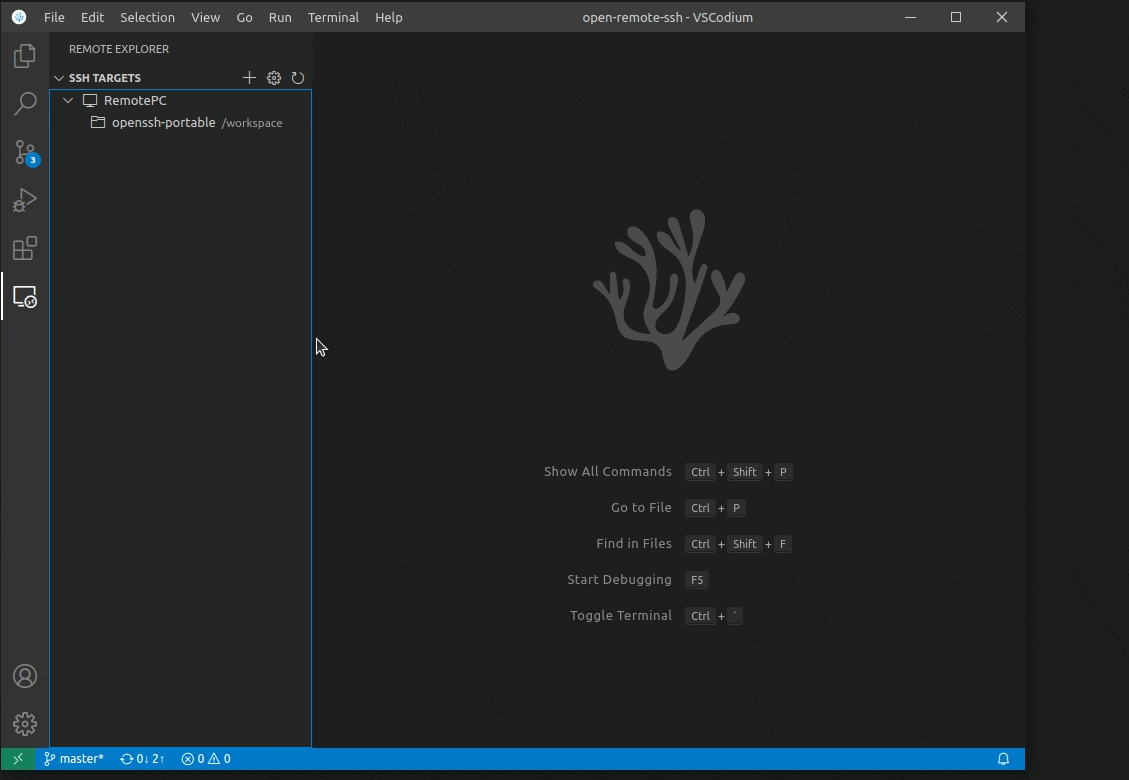The image size is (1129, 780).
Task: View errors and warnings in status bar
Action: pos(205,759)
